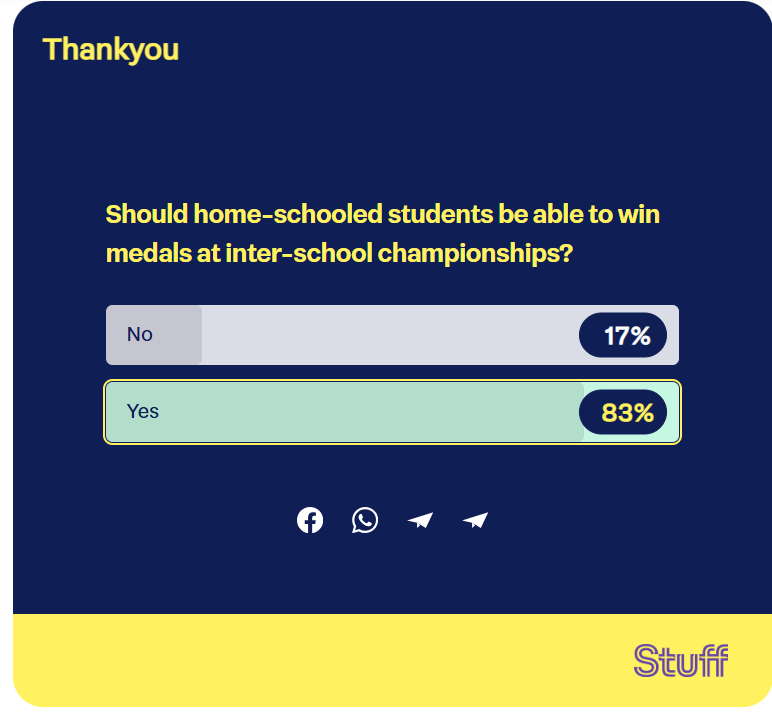The width and height of the screenshot is (772, 713).
Task: Click the unfilled grey area of No bar
Action: pyautogui.click(x=390, y=335)
